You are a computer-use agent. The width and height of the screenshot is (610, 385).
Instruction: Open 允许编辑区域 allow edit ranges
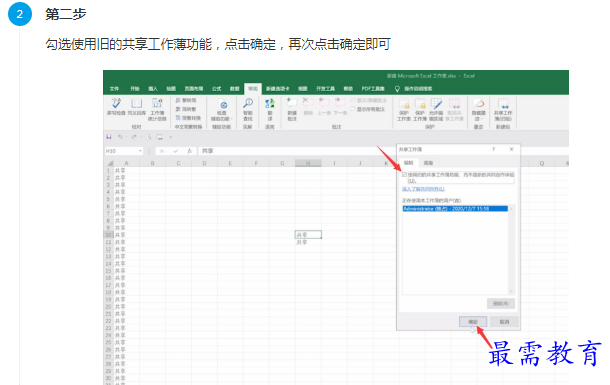click(436, 109)
